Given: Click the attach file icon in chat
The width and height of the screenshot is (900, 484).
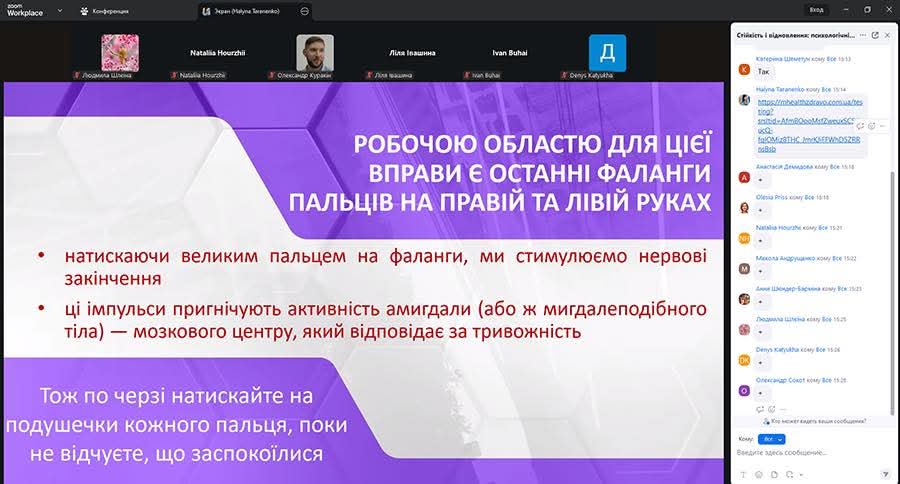Looking at the screenshot, I should pyautogui.click(x=773, y=473).
